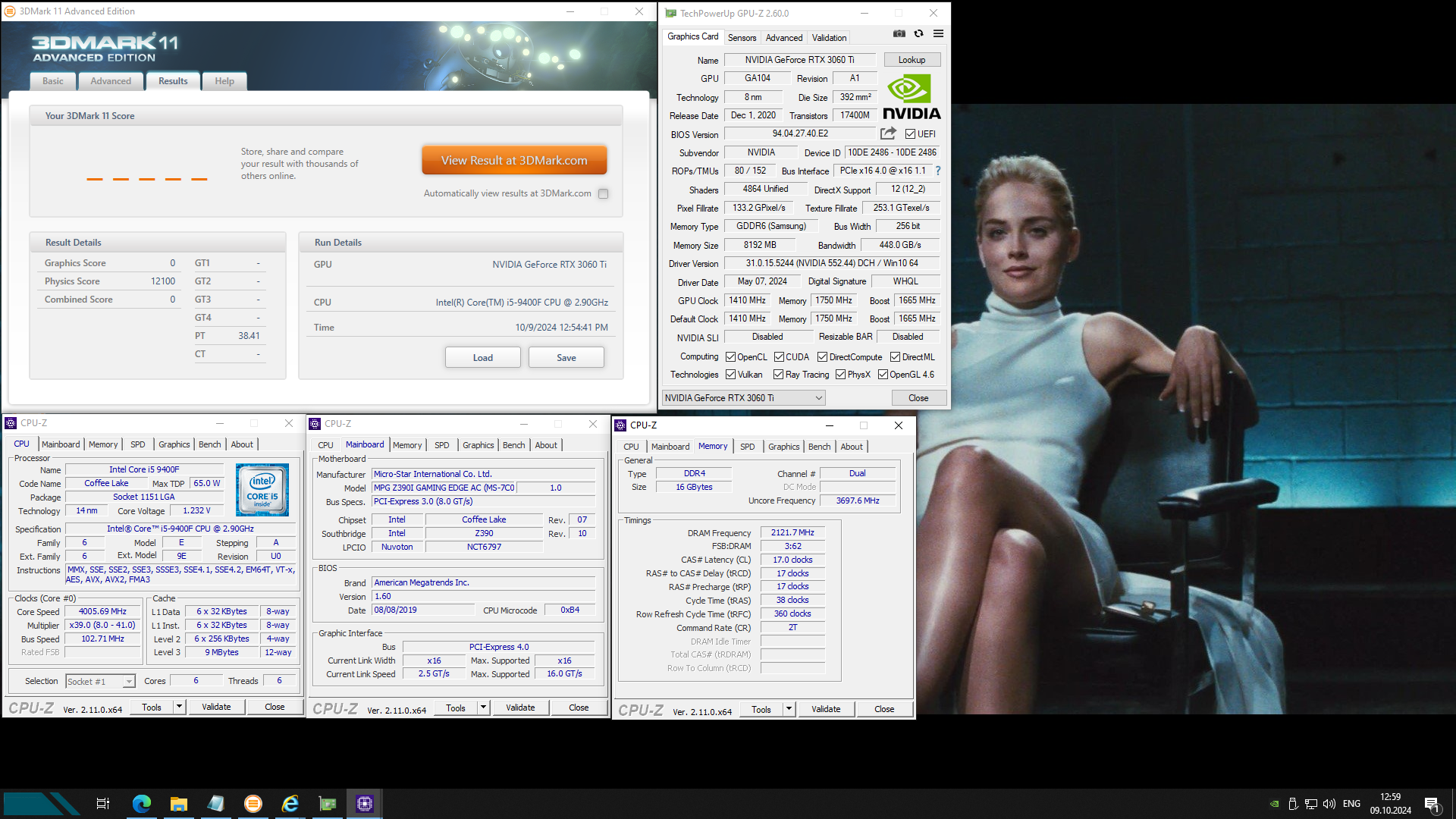Expand Tools arrow in Mainboard CPU-Z window
Screen dimensions: 1456x819
pyautogui.click(x=484, y=708)
